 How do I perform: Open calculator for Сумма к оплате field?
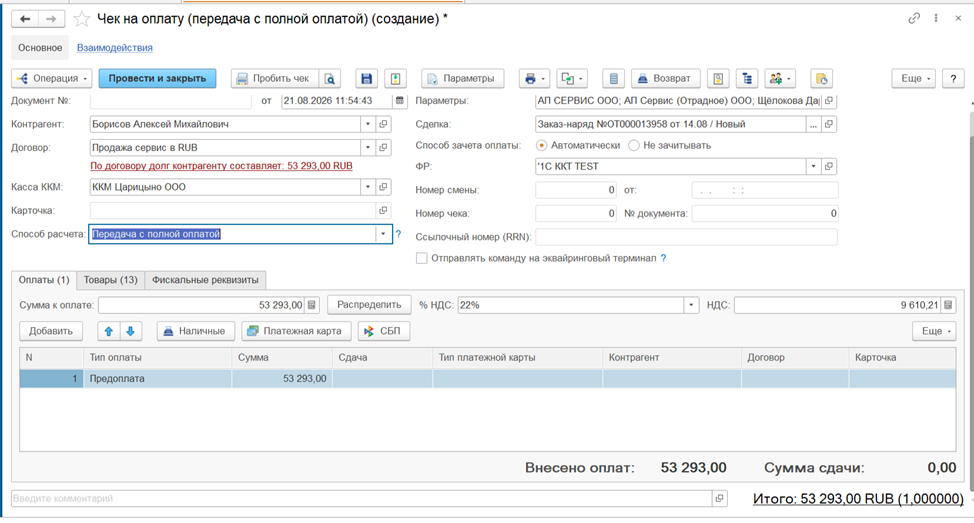click(312, 305)
